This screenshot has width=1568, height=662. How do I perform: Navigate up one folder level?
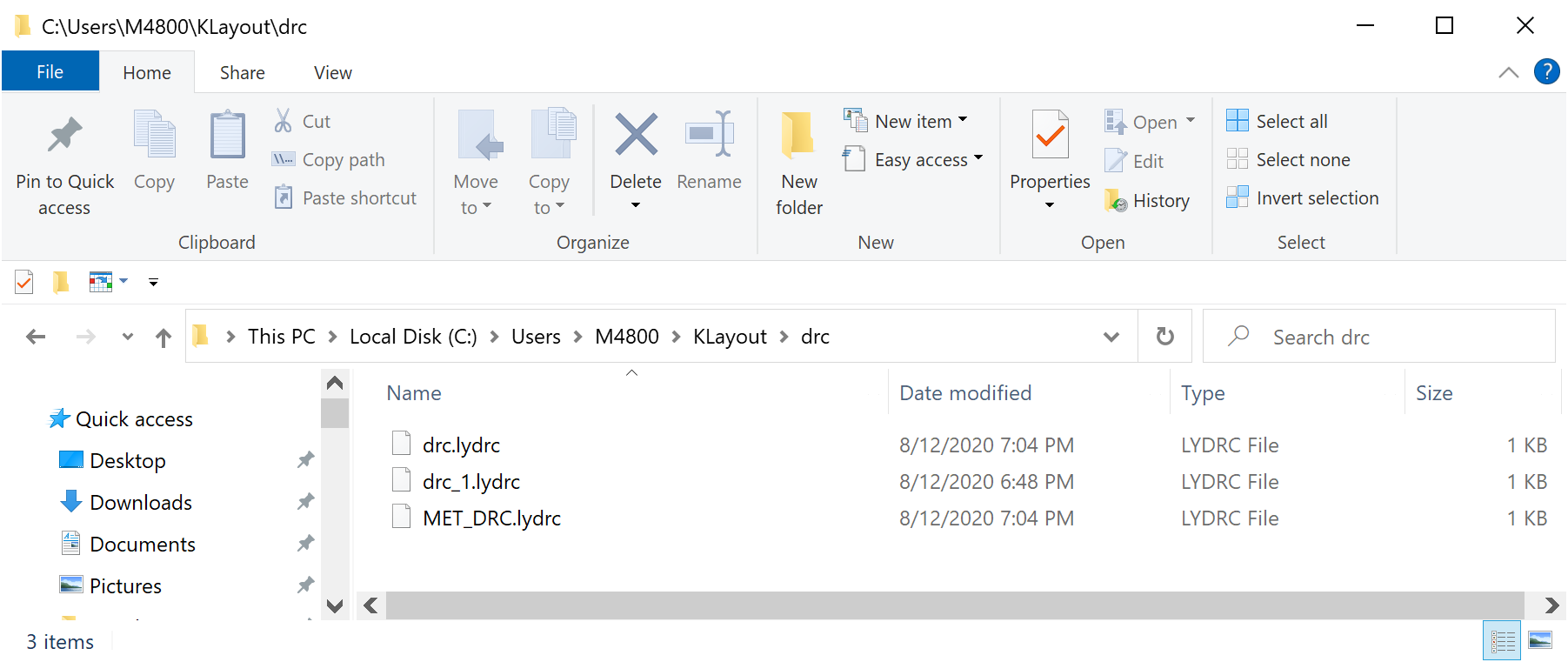point(163,338)
